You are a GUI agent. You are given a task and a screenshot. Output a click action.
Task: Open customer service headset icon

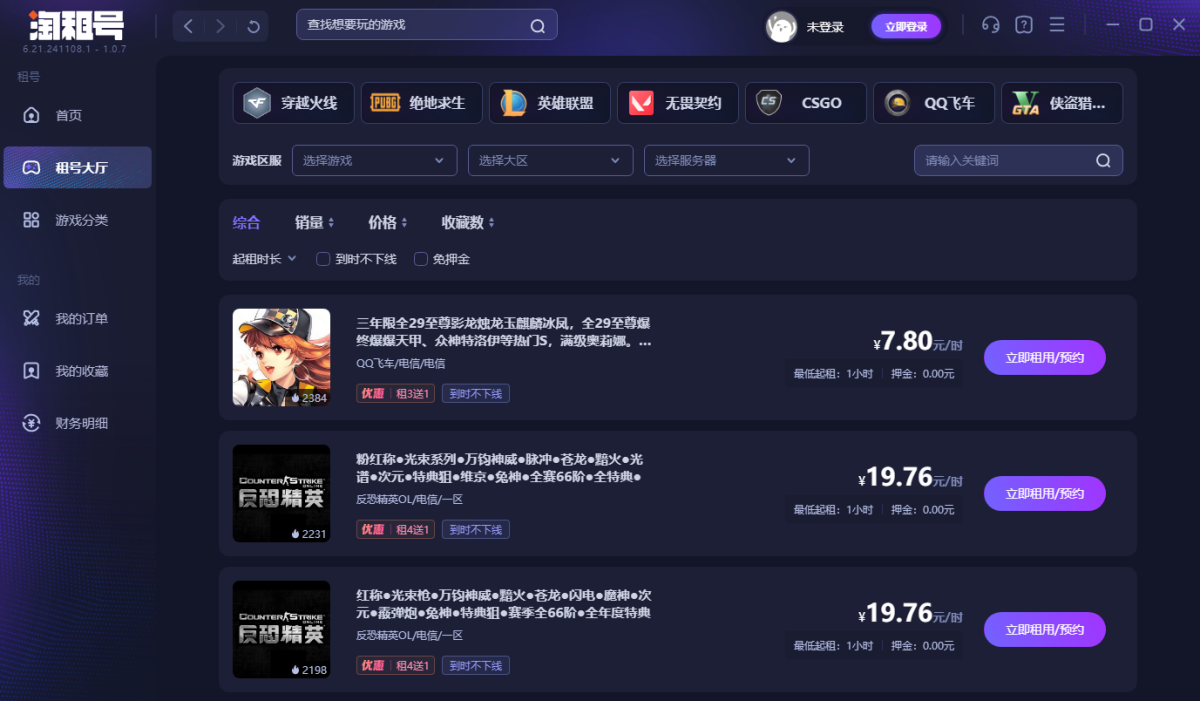pos(990,25)
